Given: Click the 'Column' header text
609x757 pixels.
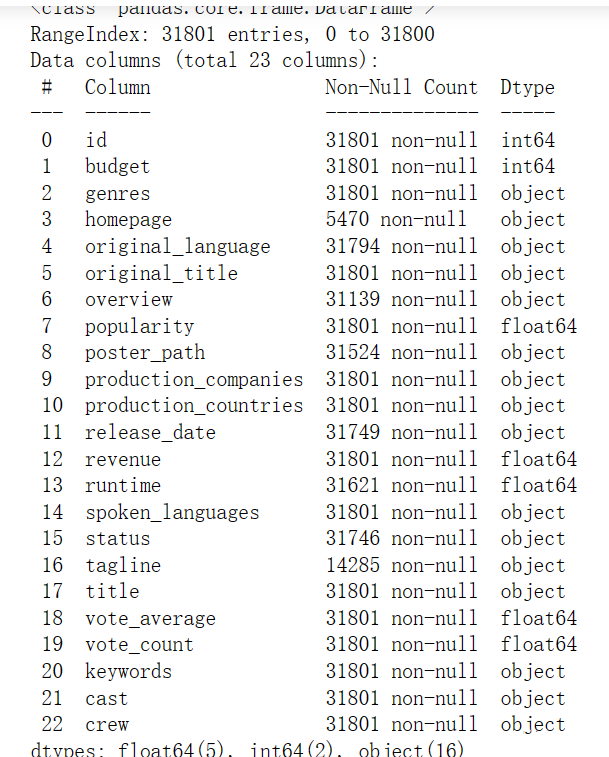Looking at the screenshot, I should point(118,87).
